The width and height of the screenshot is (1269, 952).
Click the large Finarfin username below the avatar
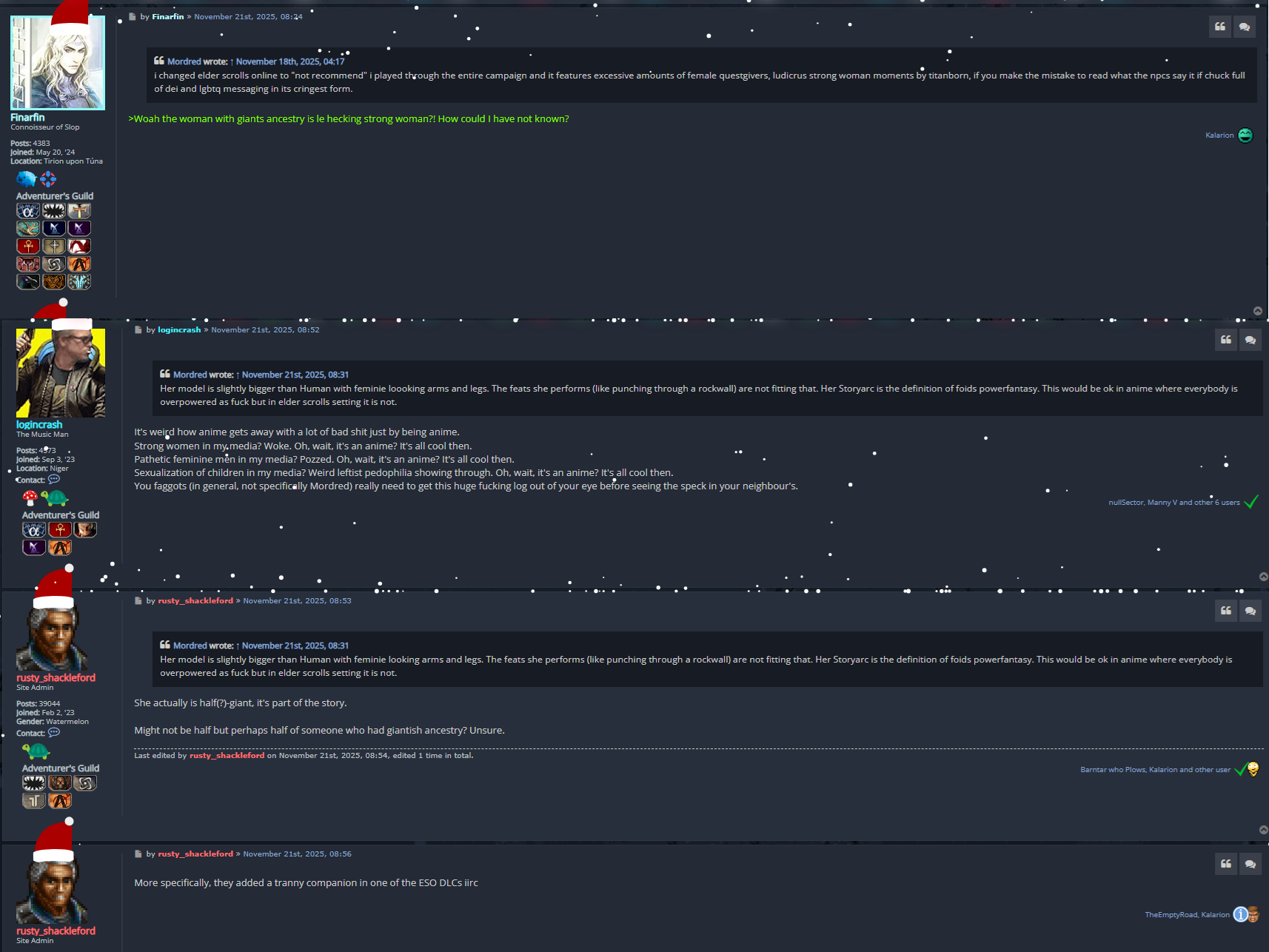(x=27, y=118)
